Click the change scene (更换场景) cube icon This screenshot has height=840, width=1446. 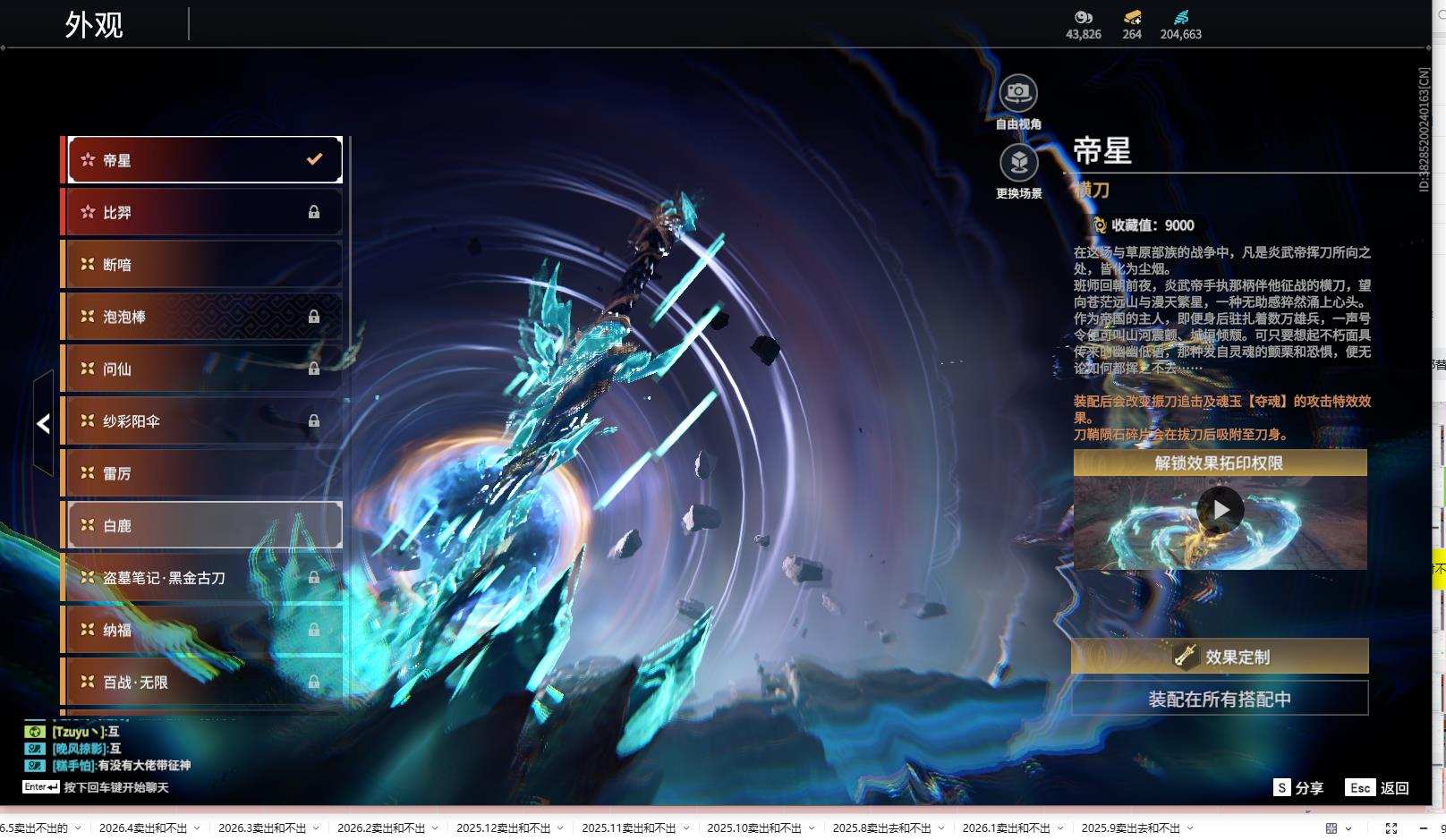tap(1018, 162)
